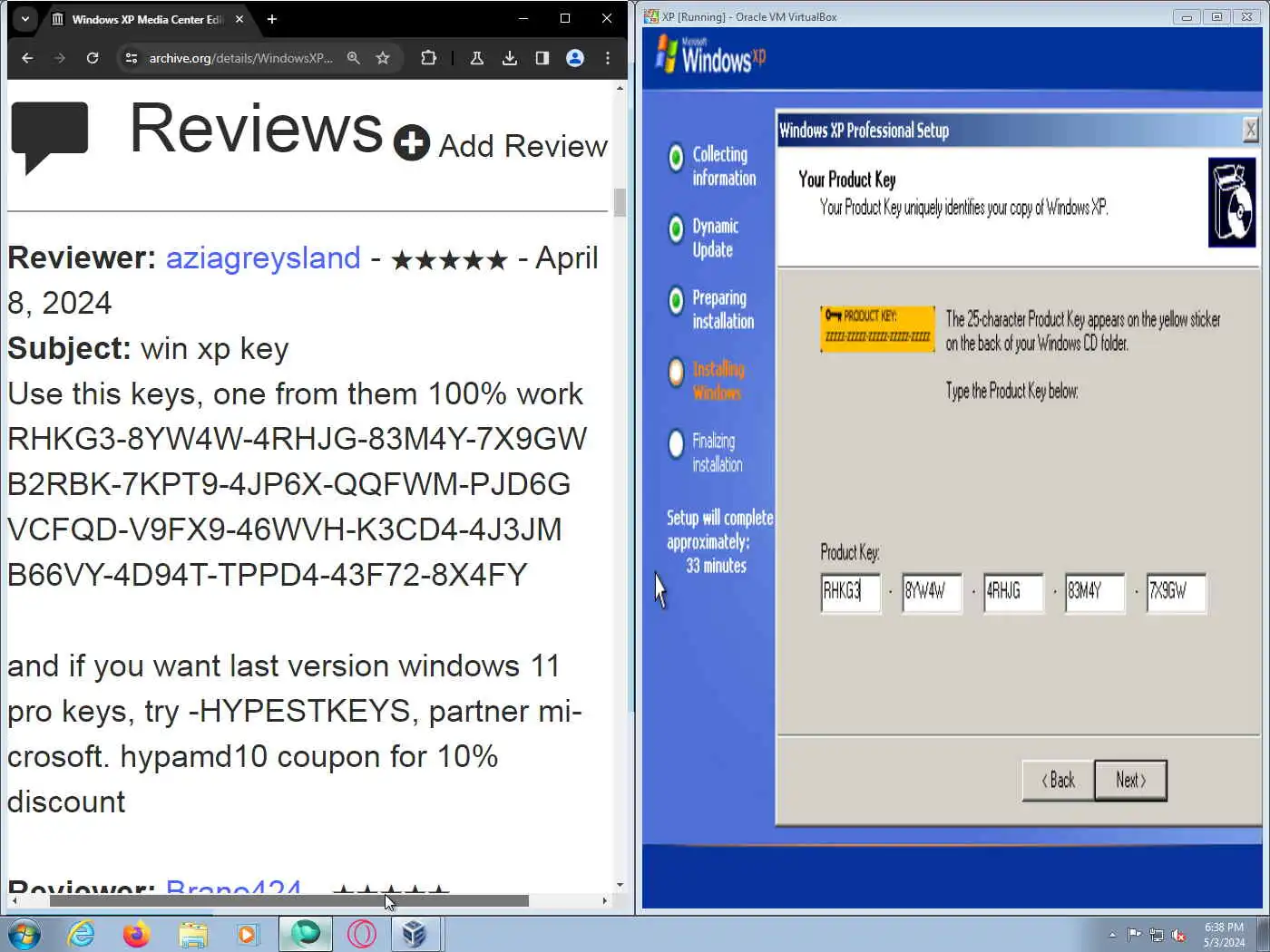Reload the archive.org page
This screenshot has height=952, width=1270.
(x=93, y=58)
